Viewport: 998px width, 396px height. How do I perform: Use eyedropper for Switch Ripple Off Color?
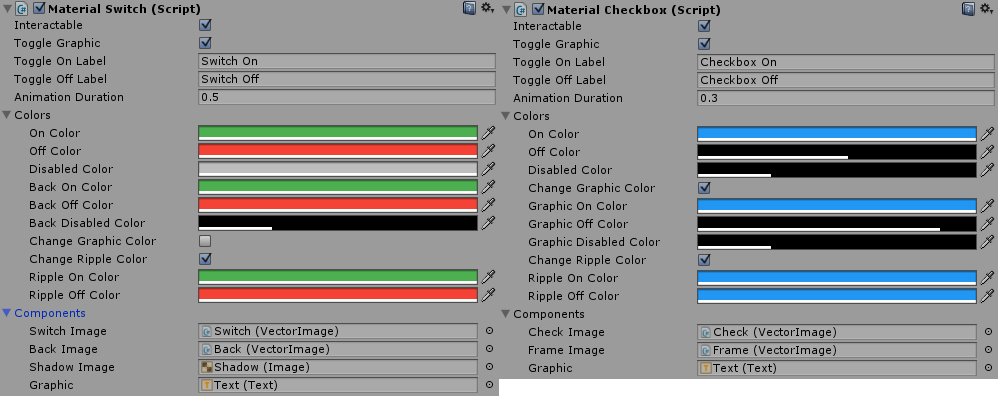click(x=488, y=295)
